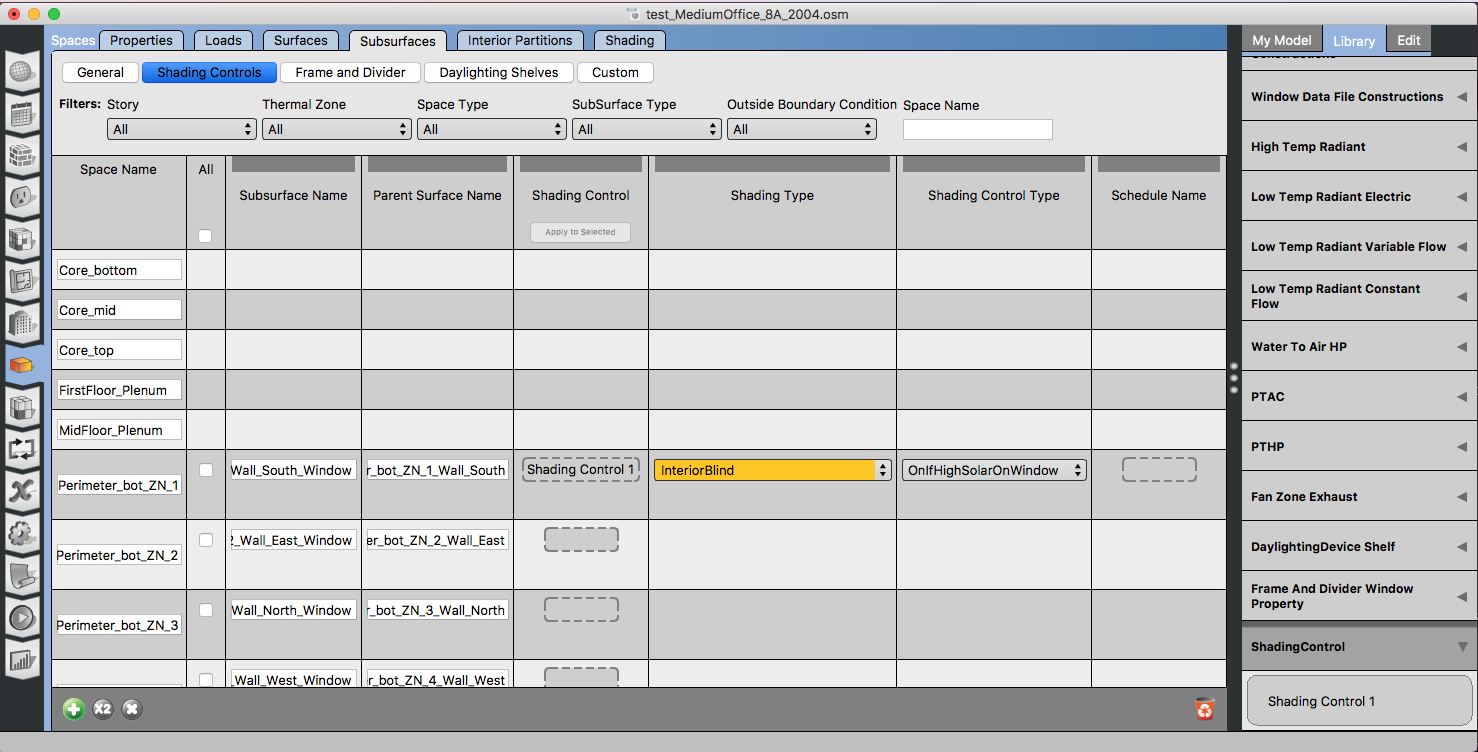Expand the High Temp Radiant section

coord(1462,147)
